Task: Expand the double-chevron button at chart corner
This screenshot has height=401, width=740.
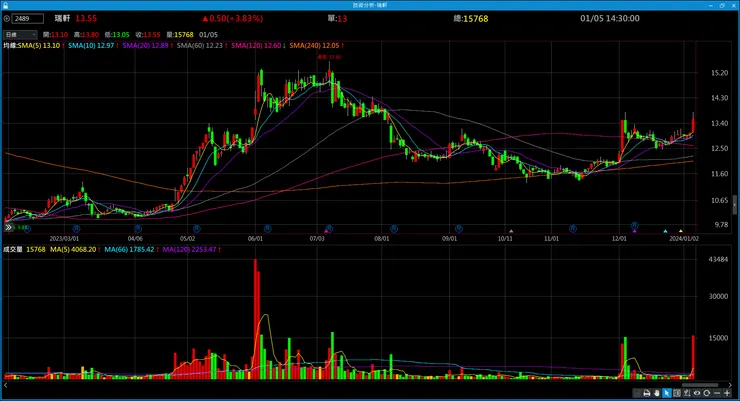Action: tap(8, 227)
